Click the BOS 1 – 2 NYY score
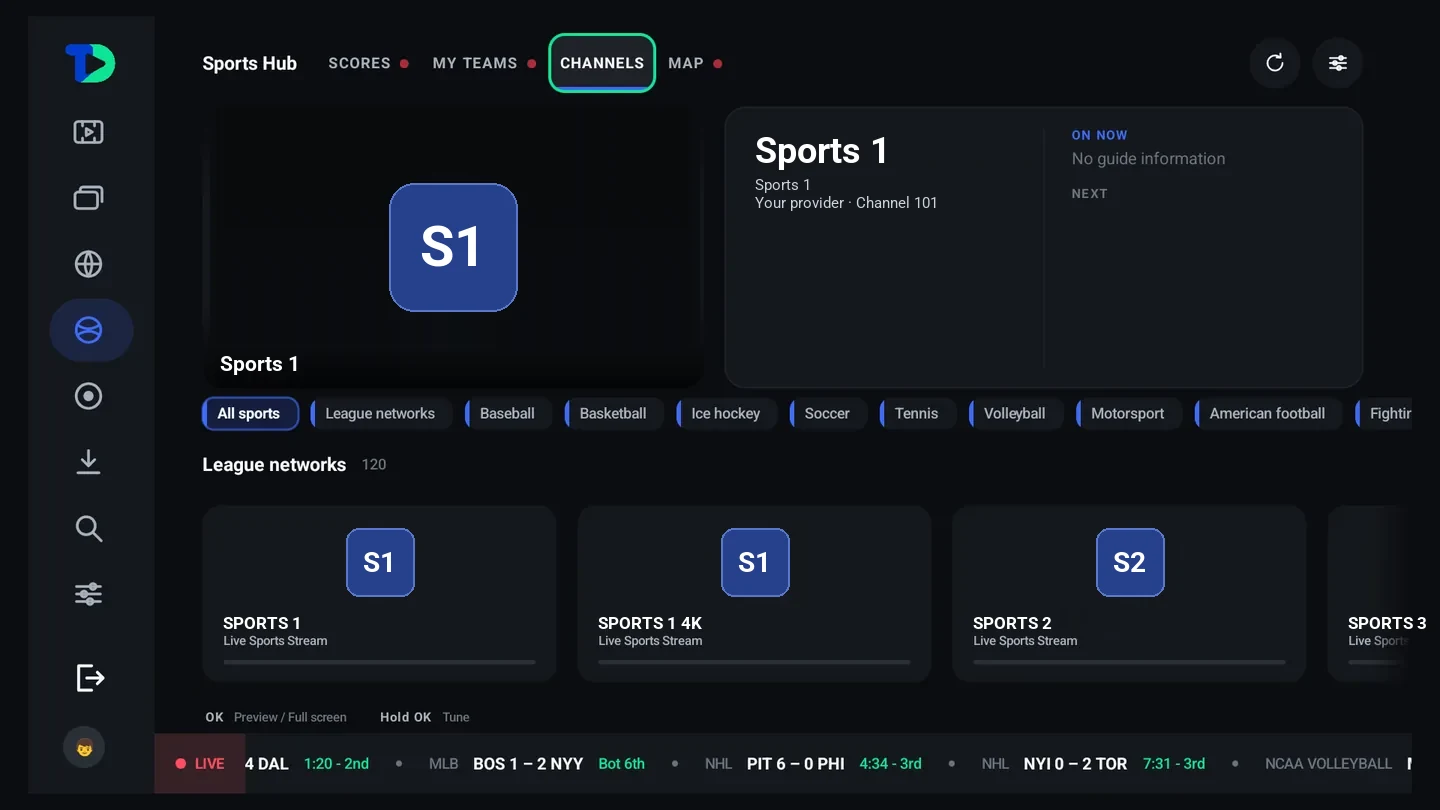 (528, 764)
